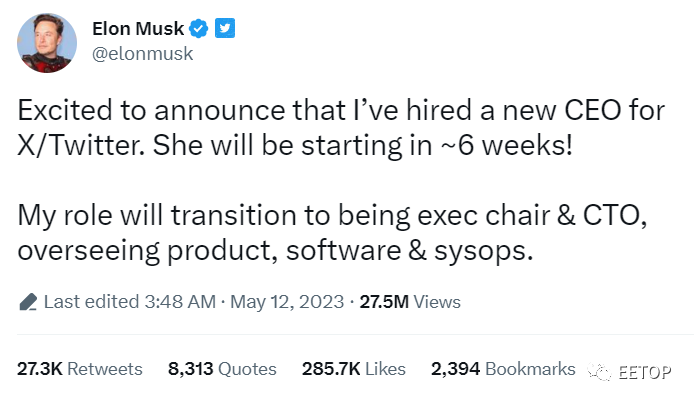Open the Elon Musk display name
This screenshot has width=694, height=401.
click(x=138, y=29)
